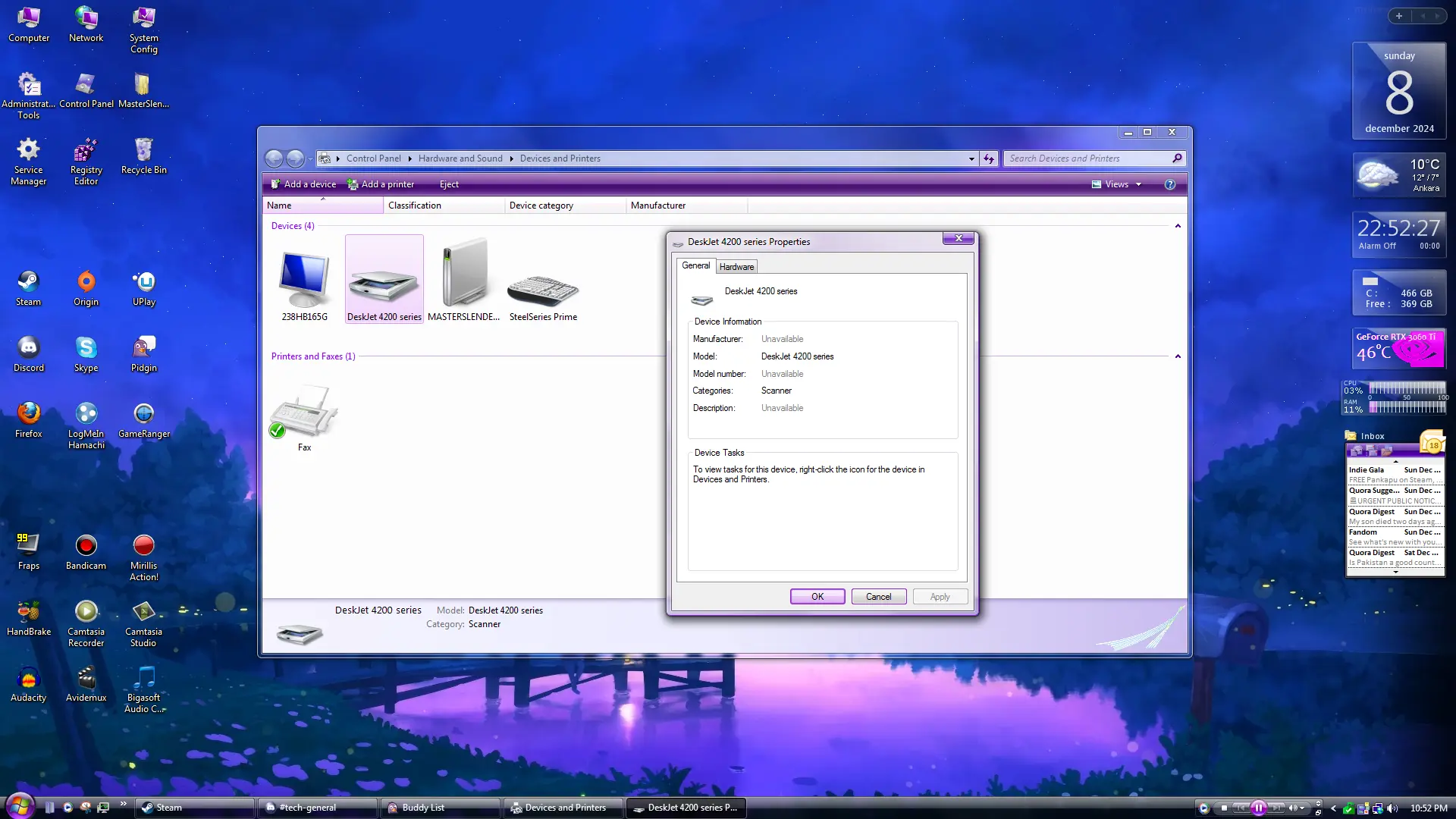Expand hidden system tray icons arrow

point(1333,808)
